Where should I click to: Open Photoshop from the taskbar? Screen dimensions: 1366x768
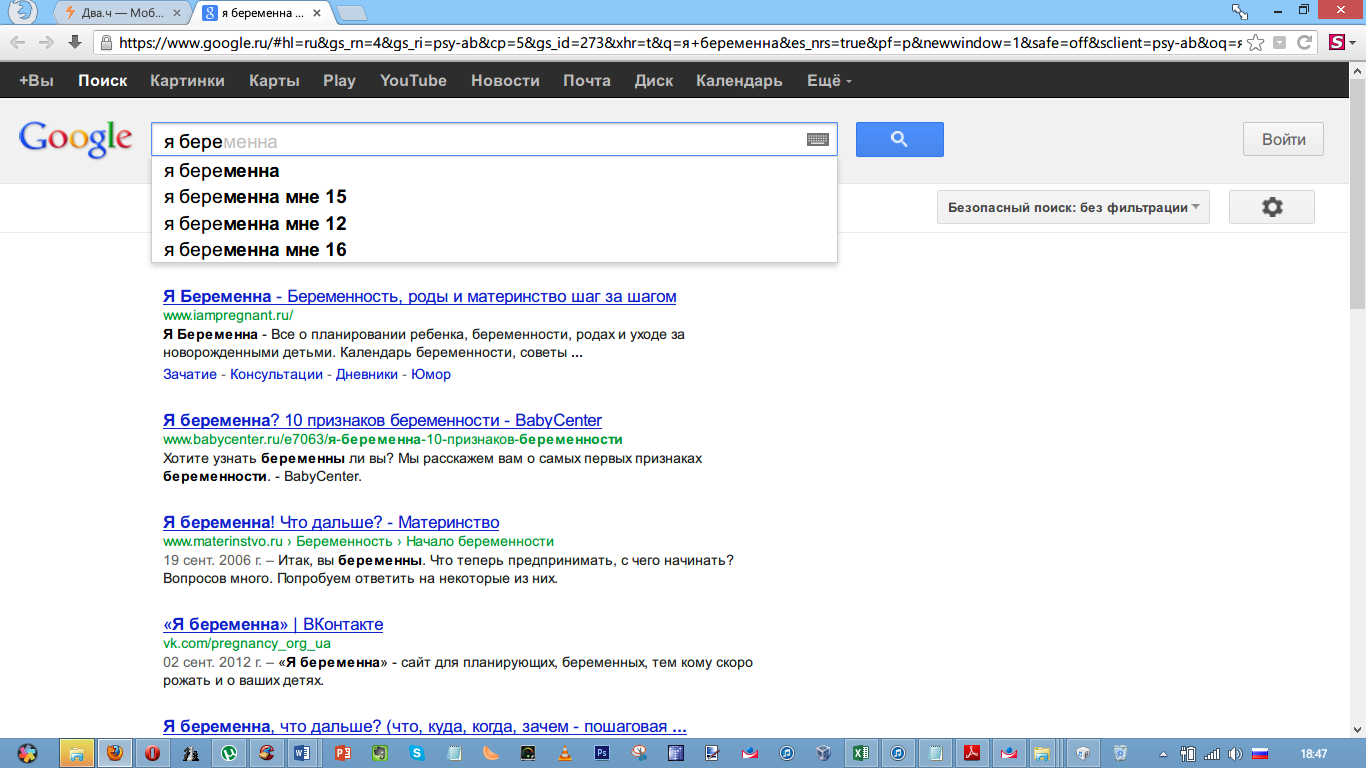603,753
